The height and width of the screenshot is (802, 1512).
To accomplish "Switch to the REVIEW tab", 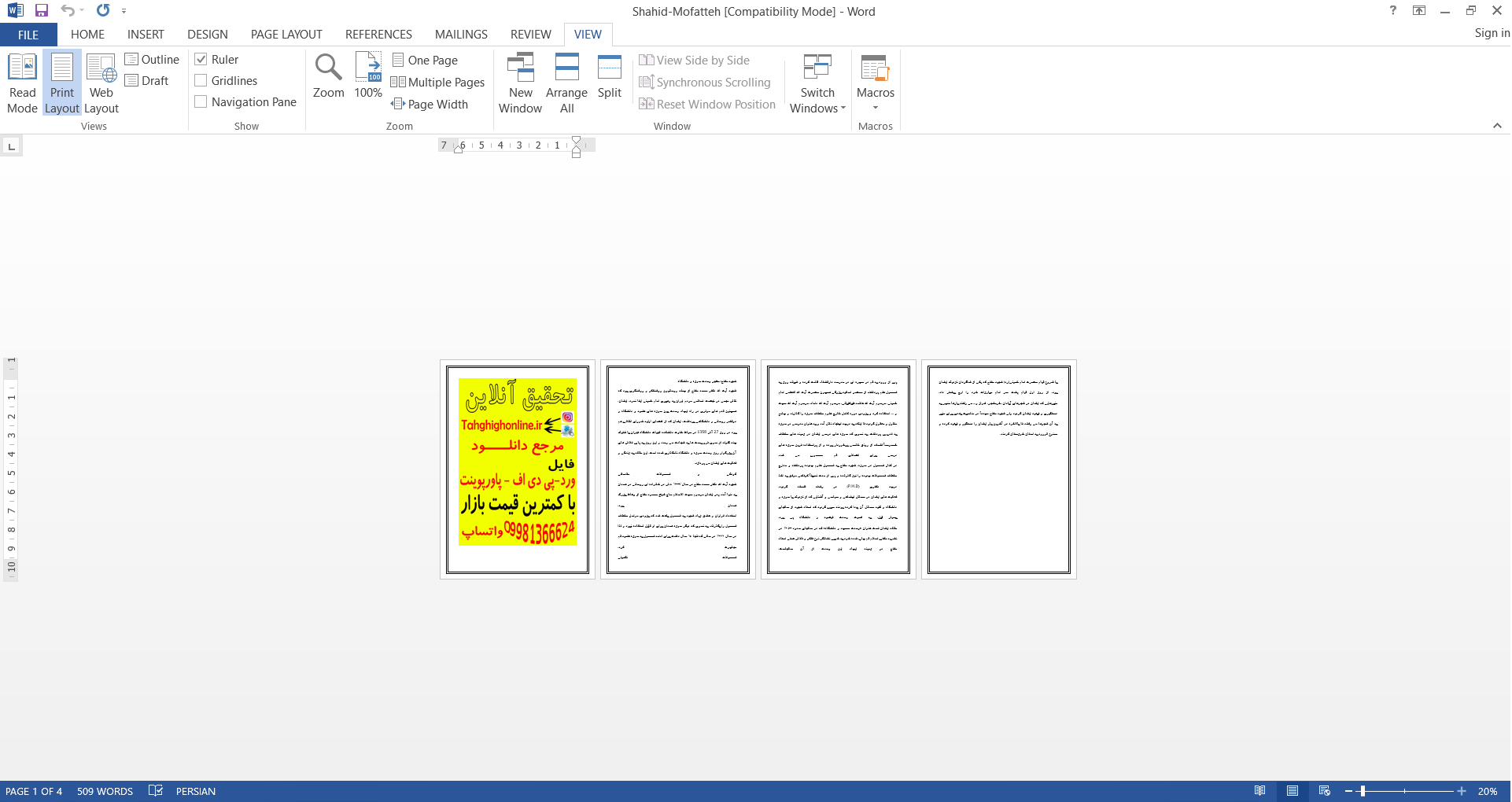I will pos(530,35).
